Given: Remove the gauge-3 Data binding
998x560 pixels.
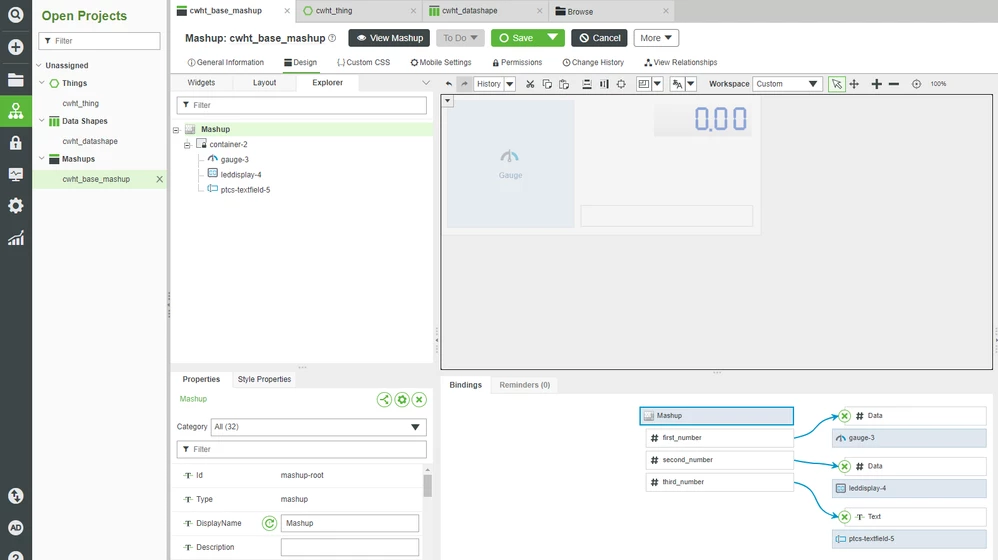Looking at the screenshot, I should 845,416.
